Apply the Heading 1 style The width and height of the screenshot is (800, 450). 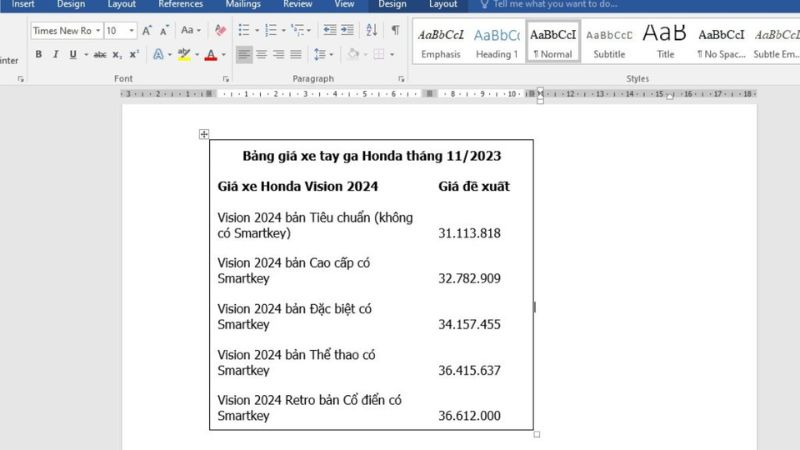click(x=496, y=42)
